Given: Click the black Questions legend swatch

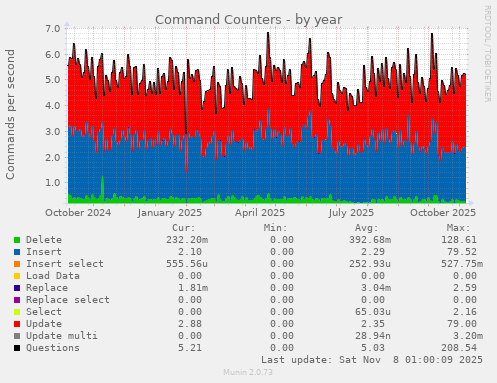Looking at the screenshot, I should [17, 348].
